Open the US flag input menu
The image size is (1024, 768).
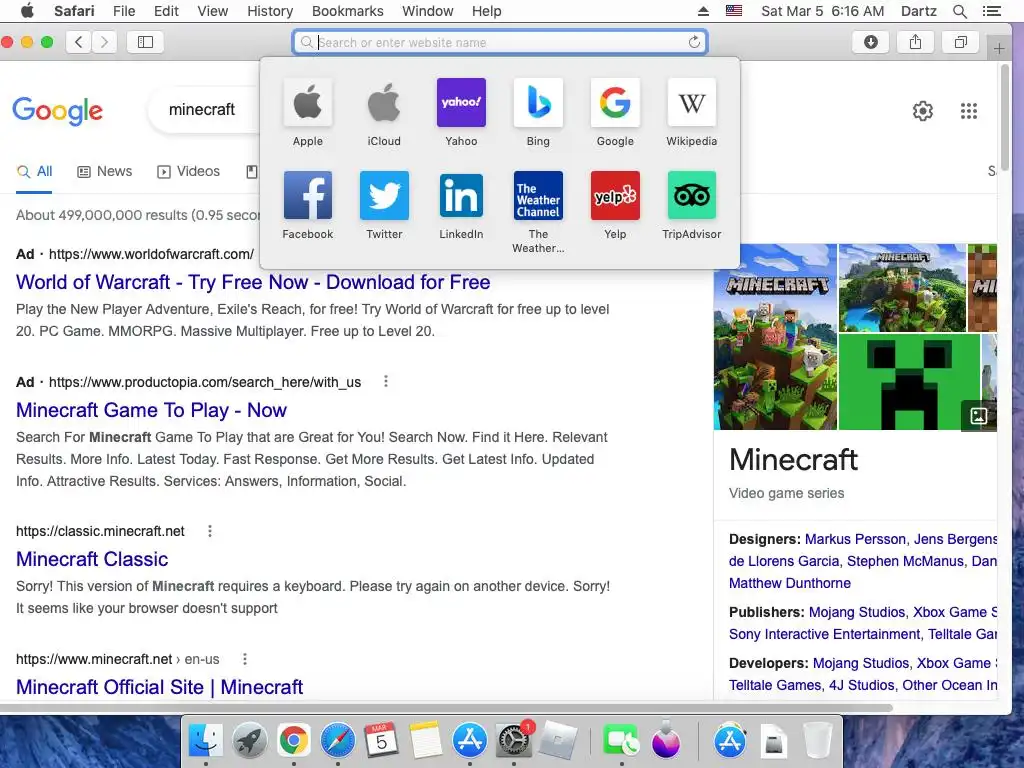734,11
